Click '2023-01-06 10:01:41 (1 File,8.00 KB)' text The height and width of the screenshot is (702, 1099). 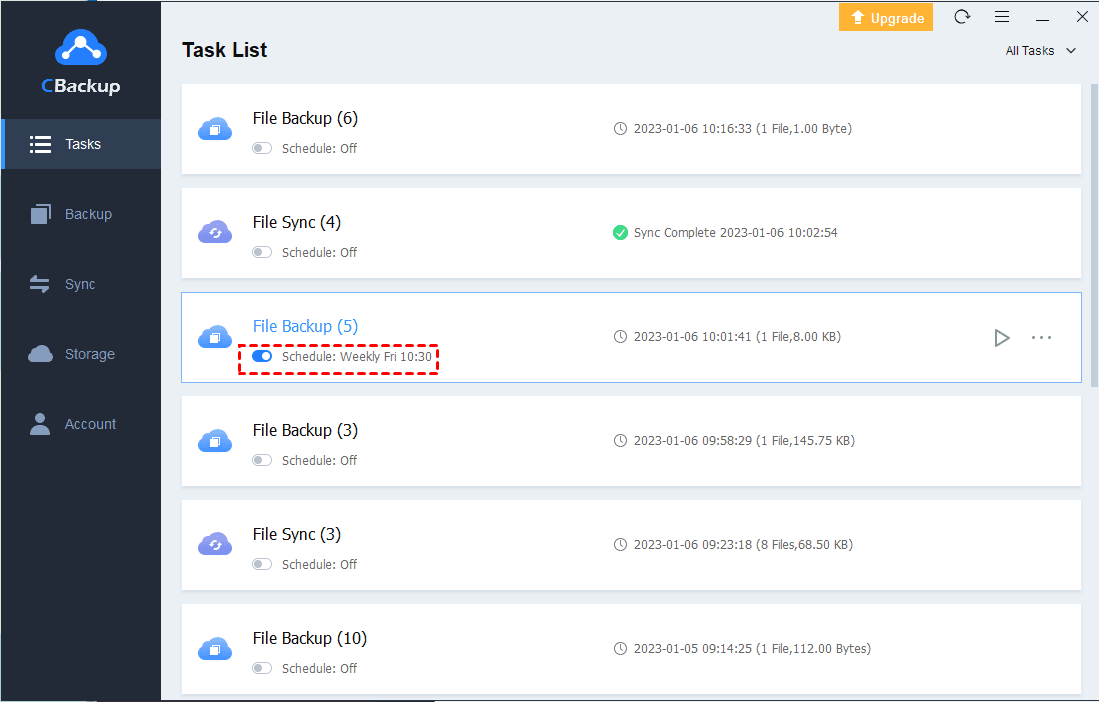(737, 337)
